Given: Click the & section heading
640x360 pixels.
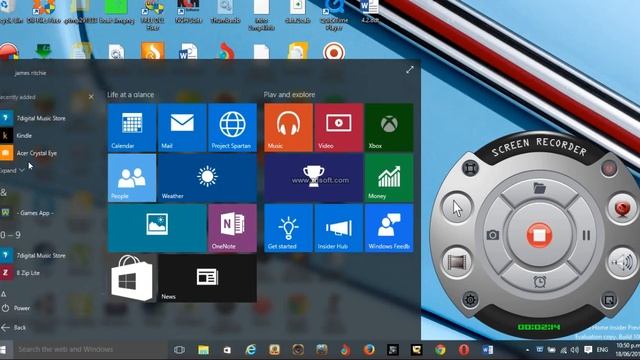Looking at the screenshot, I should click(x=4, y=192).
